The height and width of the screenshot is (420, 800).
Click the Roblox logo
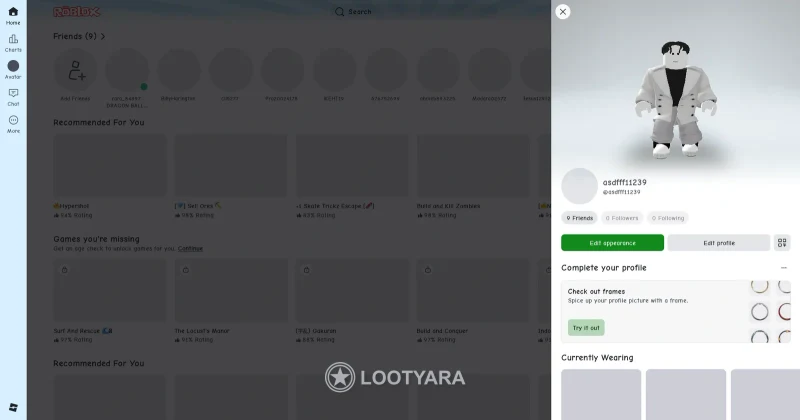[x=77, y=12]
